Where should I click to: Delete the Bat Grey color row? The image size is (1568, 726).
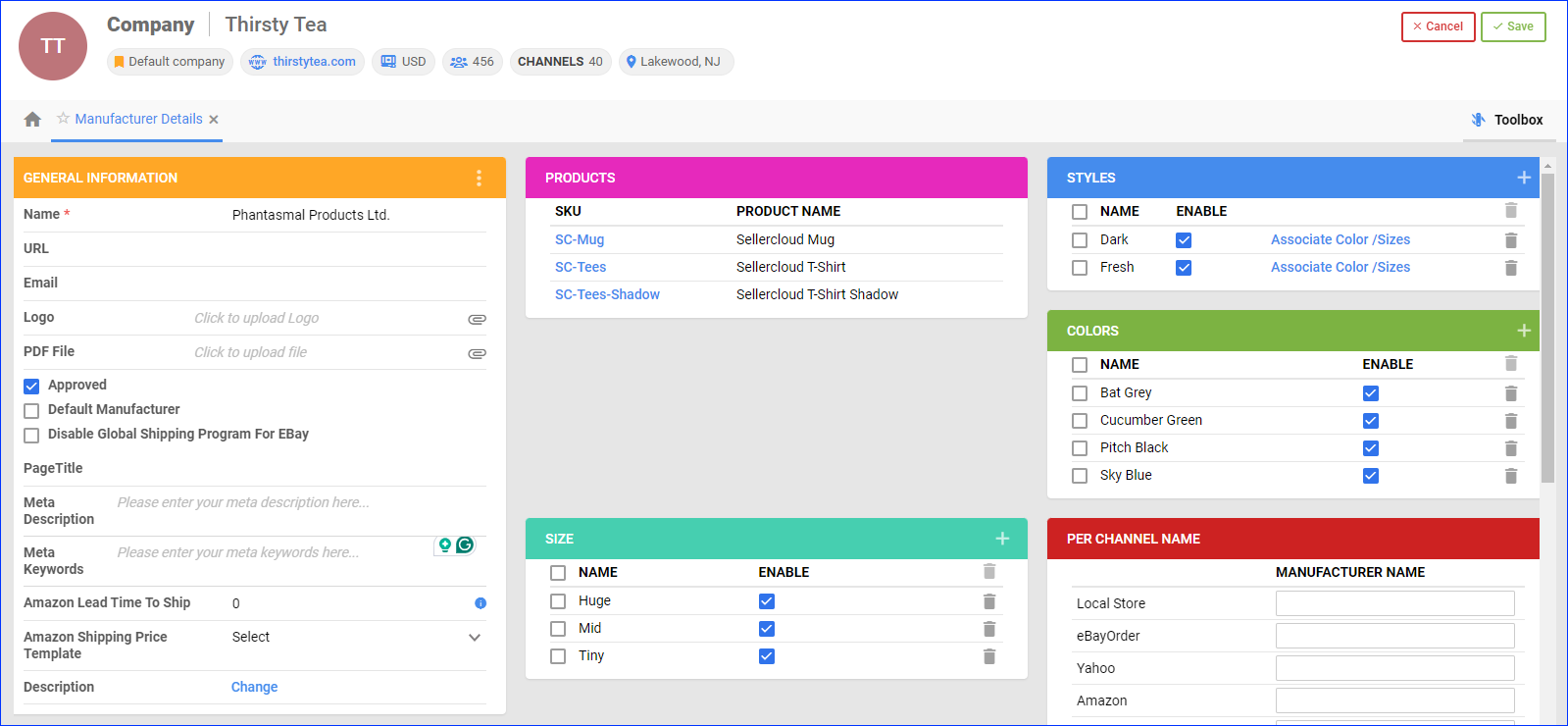click(x=1510, y=393)
